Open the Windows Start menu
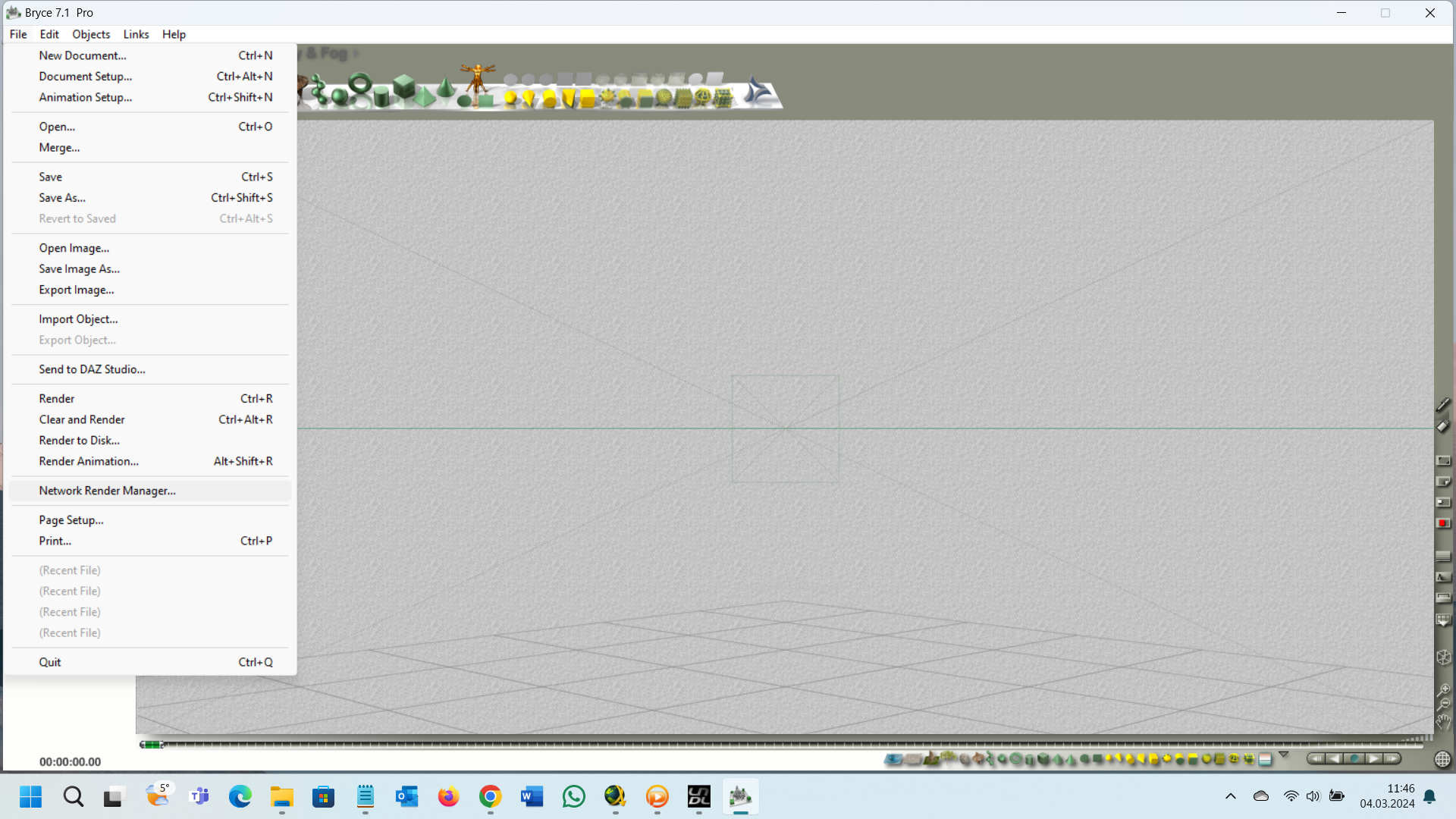Screen dimensions: 1456x819 tap(31, 796)
